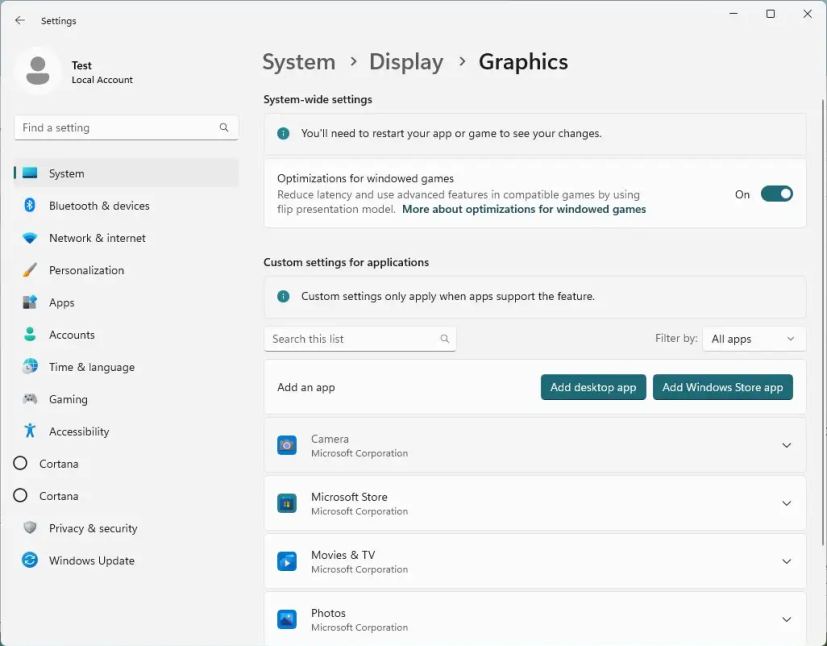Click the Camera app icon
The width and height of the screenshot is (827, 646).
(287, 445)
